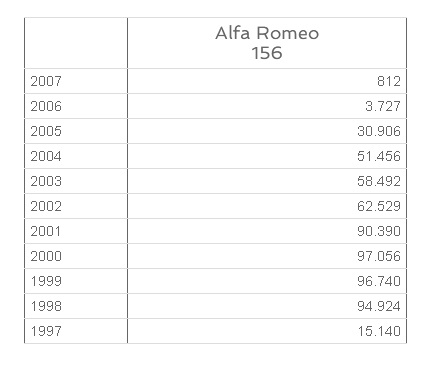Click the value 3.727
Image resolution: width=436 pixels, height=367 pixels.
pos(383,106)
